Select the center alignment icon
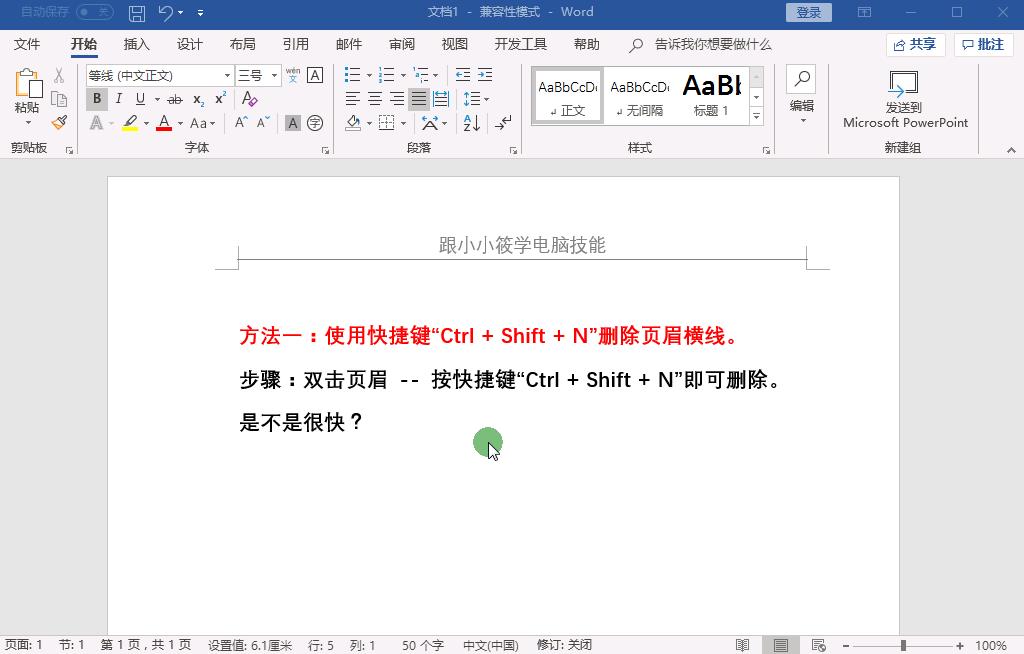 (x=374, y=98)
